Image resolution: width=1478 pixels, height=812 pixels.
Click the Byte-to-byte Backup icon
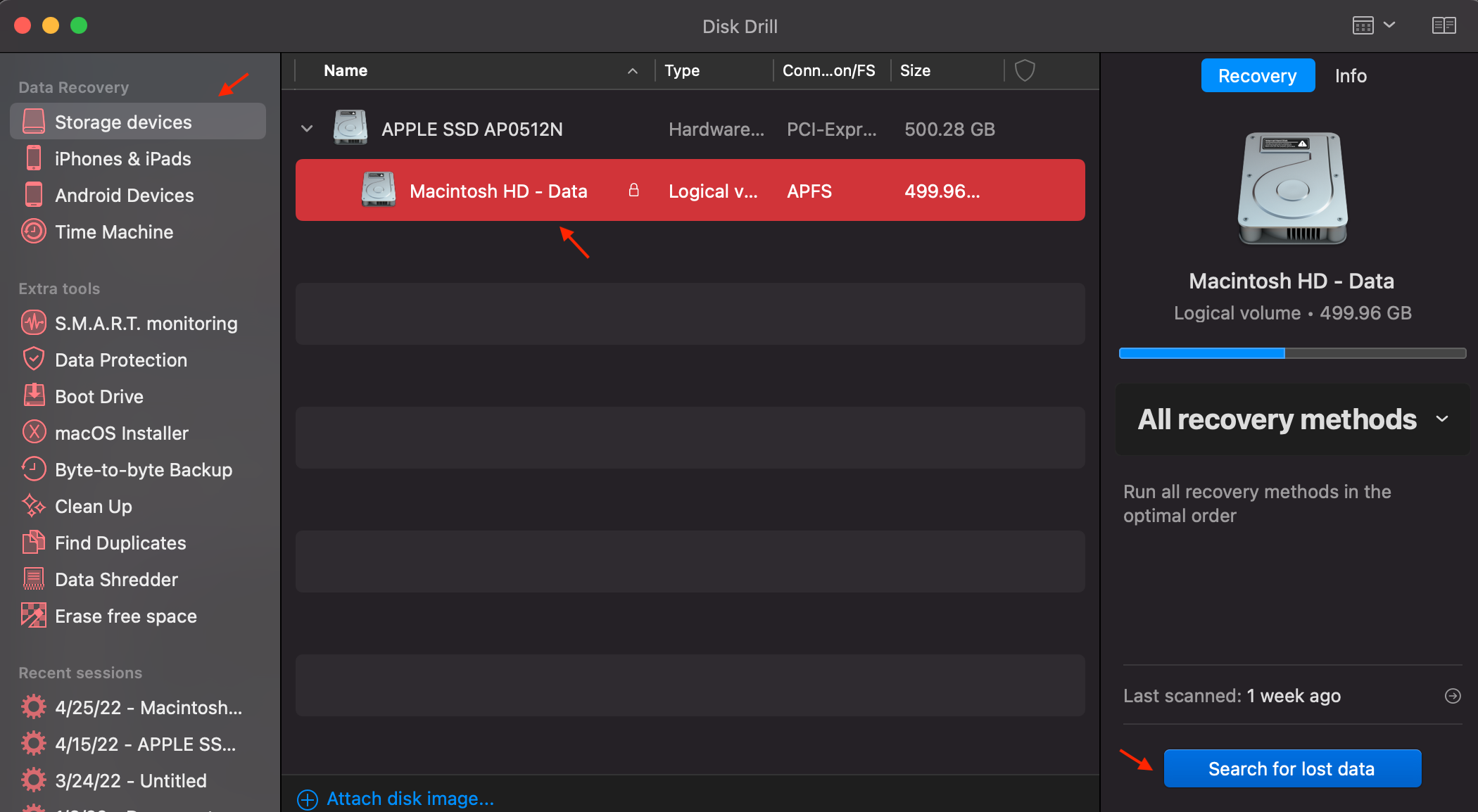pyautogui.click(x=31, y=469)
